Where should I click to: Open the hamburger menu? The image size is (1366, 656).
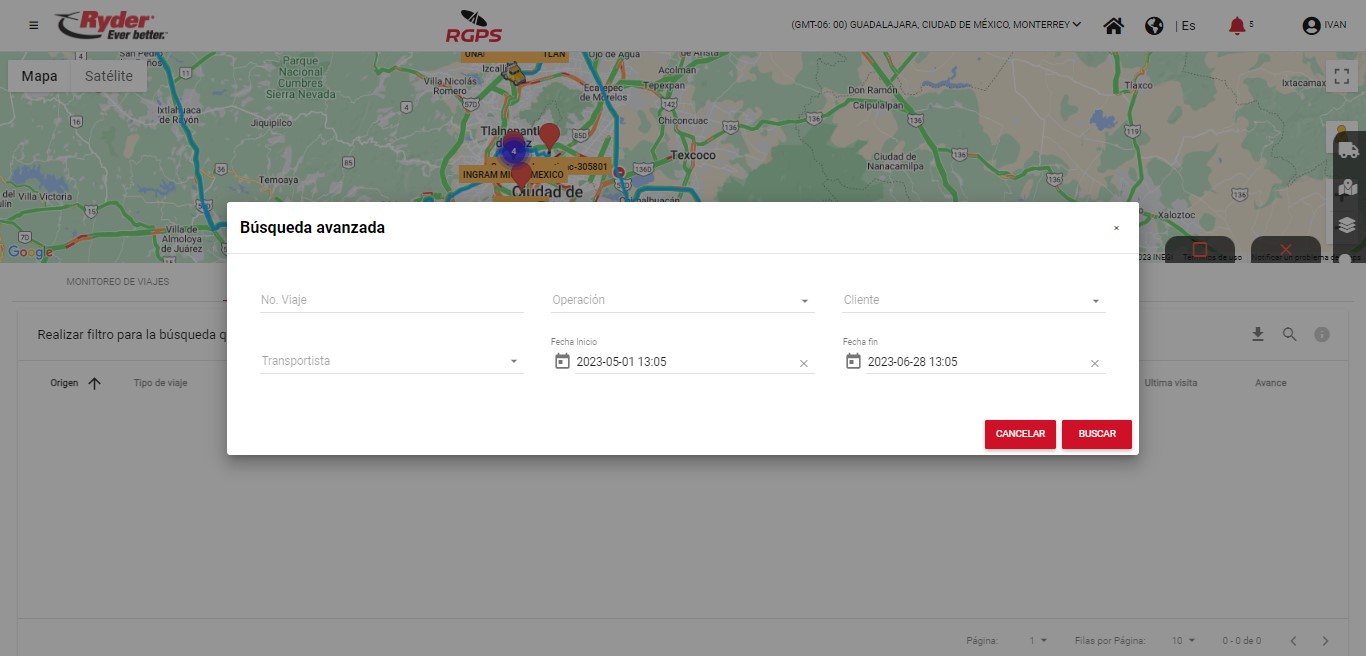pyautogui.click(x=34, y=25)
